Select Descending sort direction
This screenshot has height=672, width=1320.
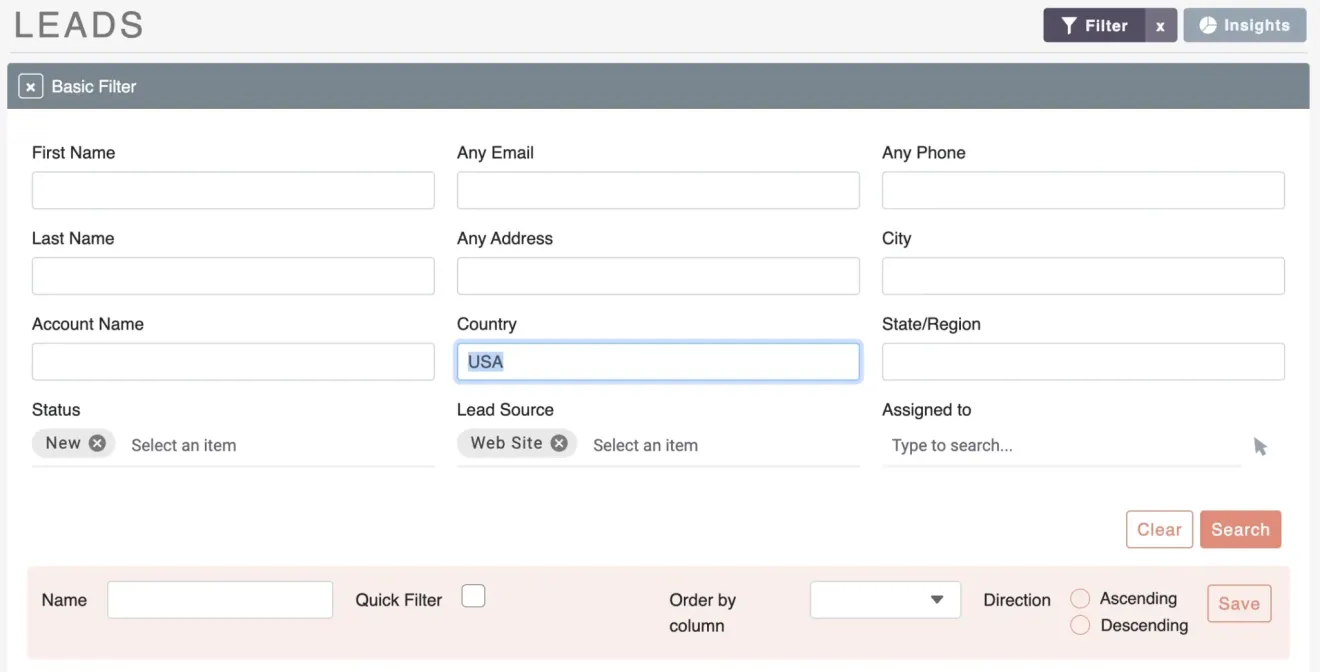click(1080, 624)
